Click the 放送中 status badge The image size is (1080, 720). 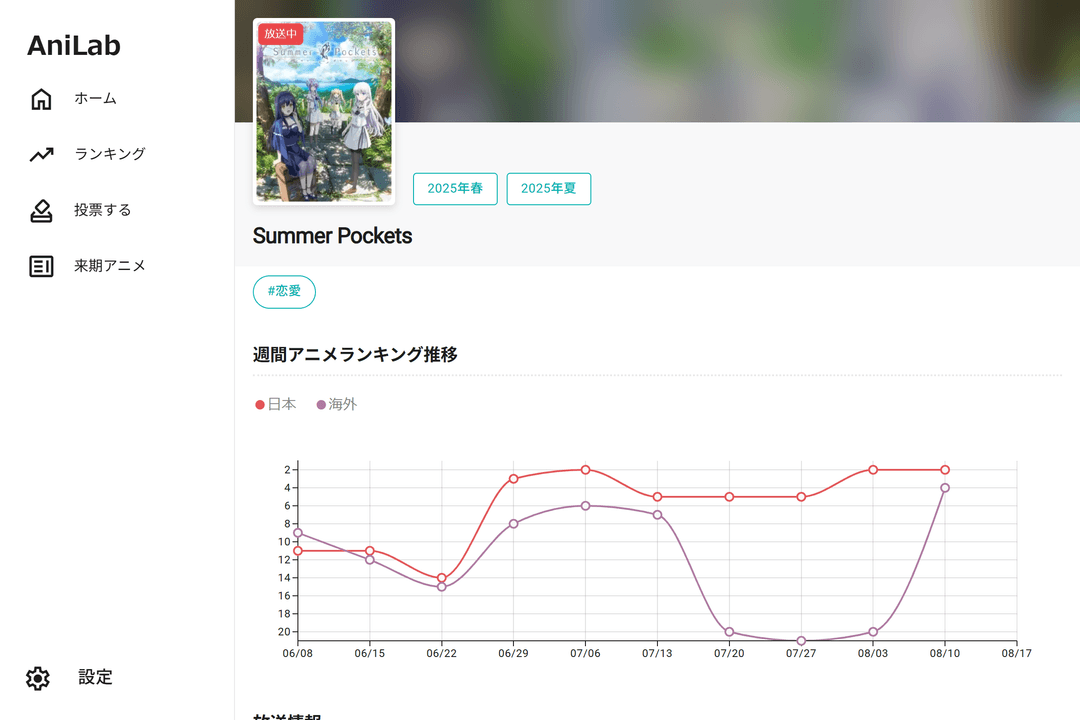280,34
